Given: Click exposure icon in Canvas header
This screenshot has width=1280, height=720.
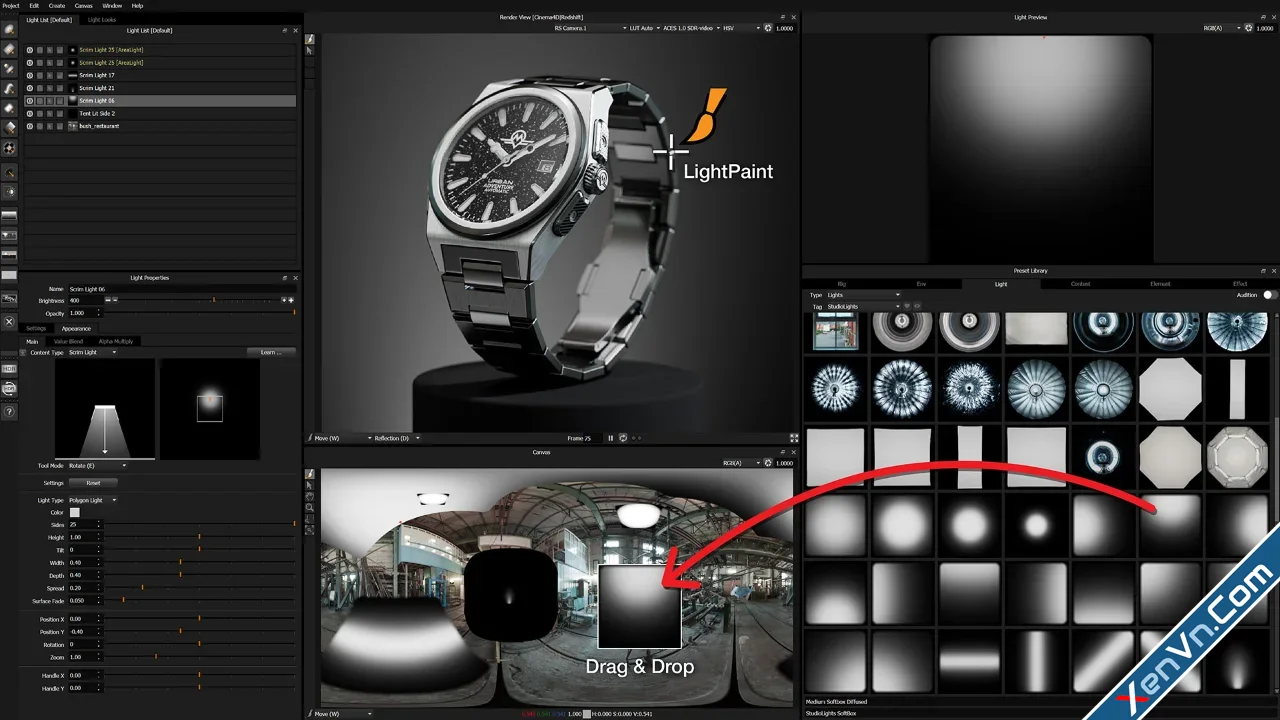Looking at the screenshot, I should coord(768,463).
